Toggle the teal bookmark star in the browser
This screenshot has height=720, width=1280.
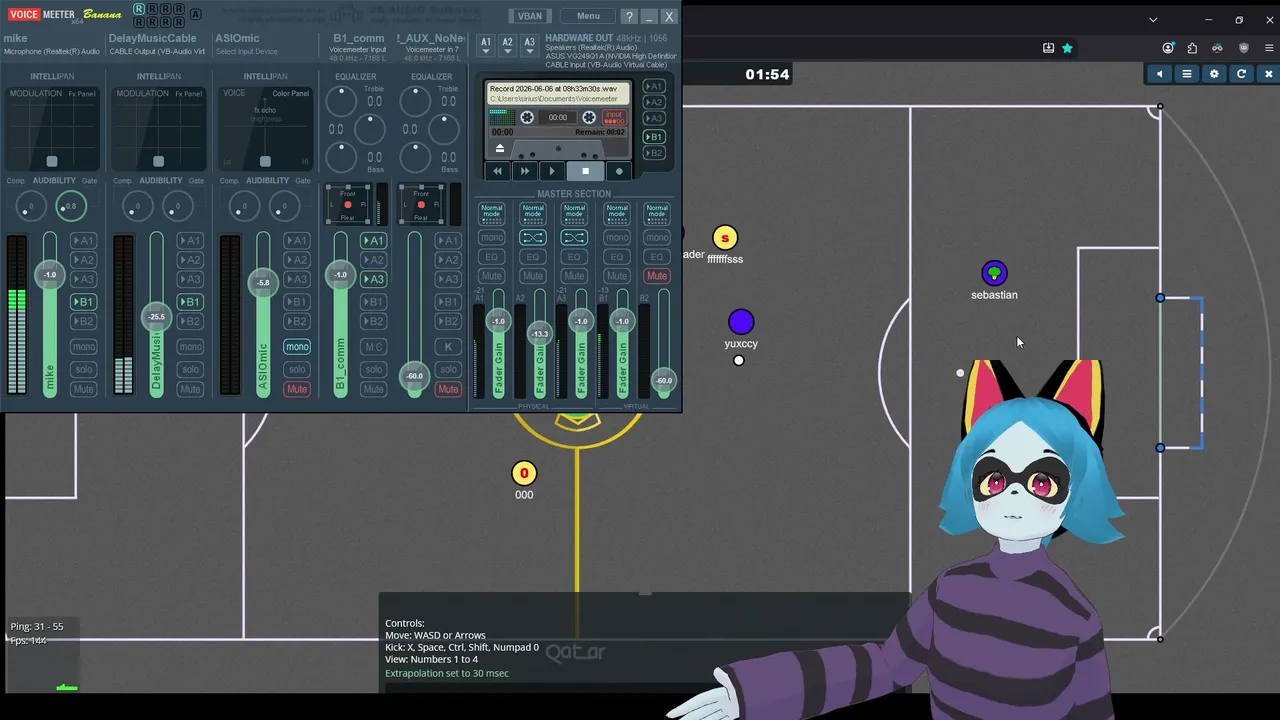[1067, 48]
